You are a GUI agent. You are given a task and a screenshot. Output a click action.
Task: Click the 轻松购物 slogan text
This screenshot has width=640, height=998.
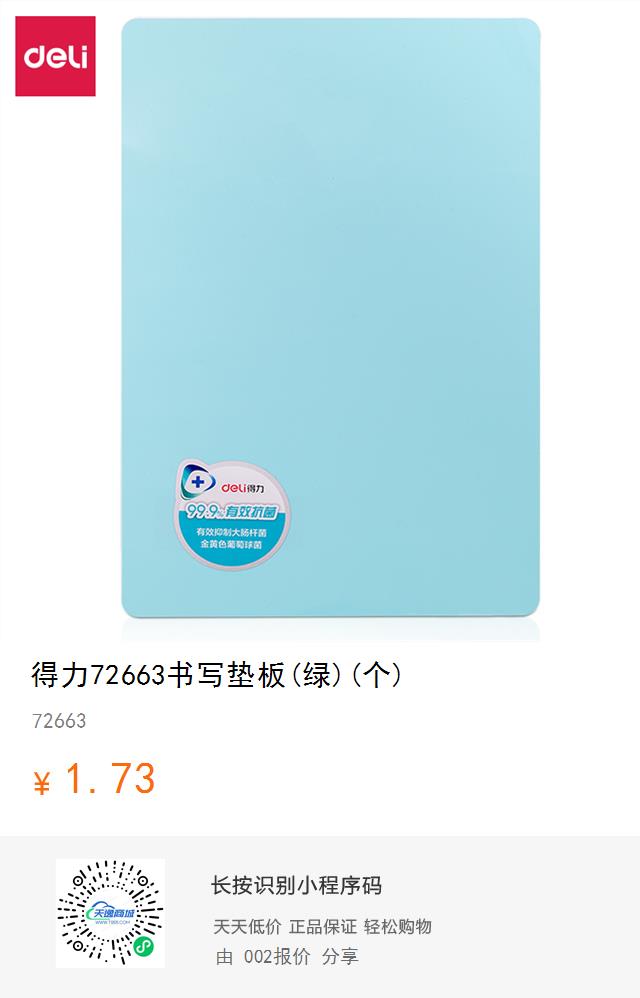(398, 926)
